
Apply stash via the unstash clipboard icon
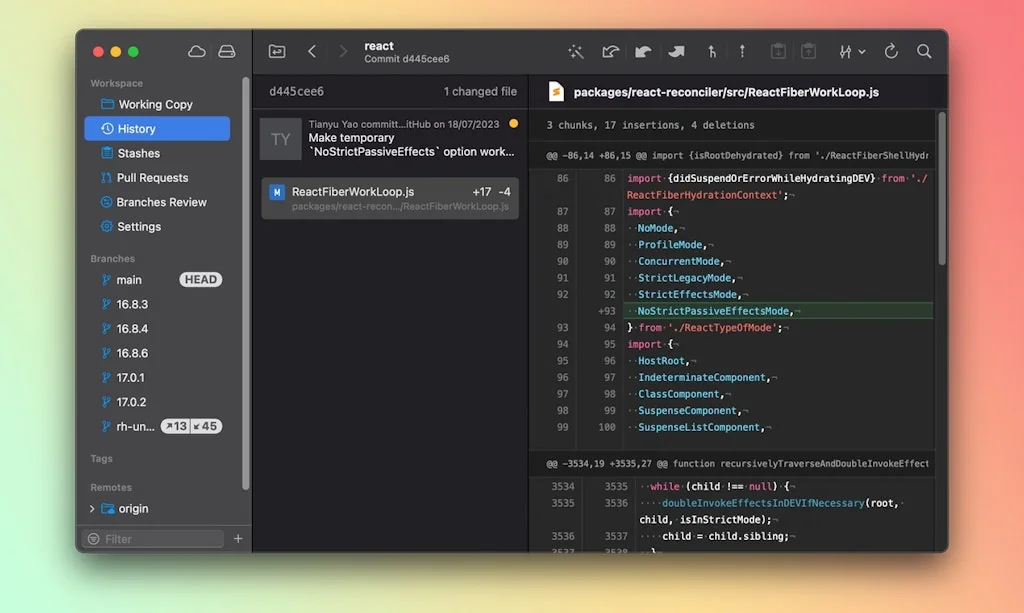coord(807,51)
